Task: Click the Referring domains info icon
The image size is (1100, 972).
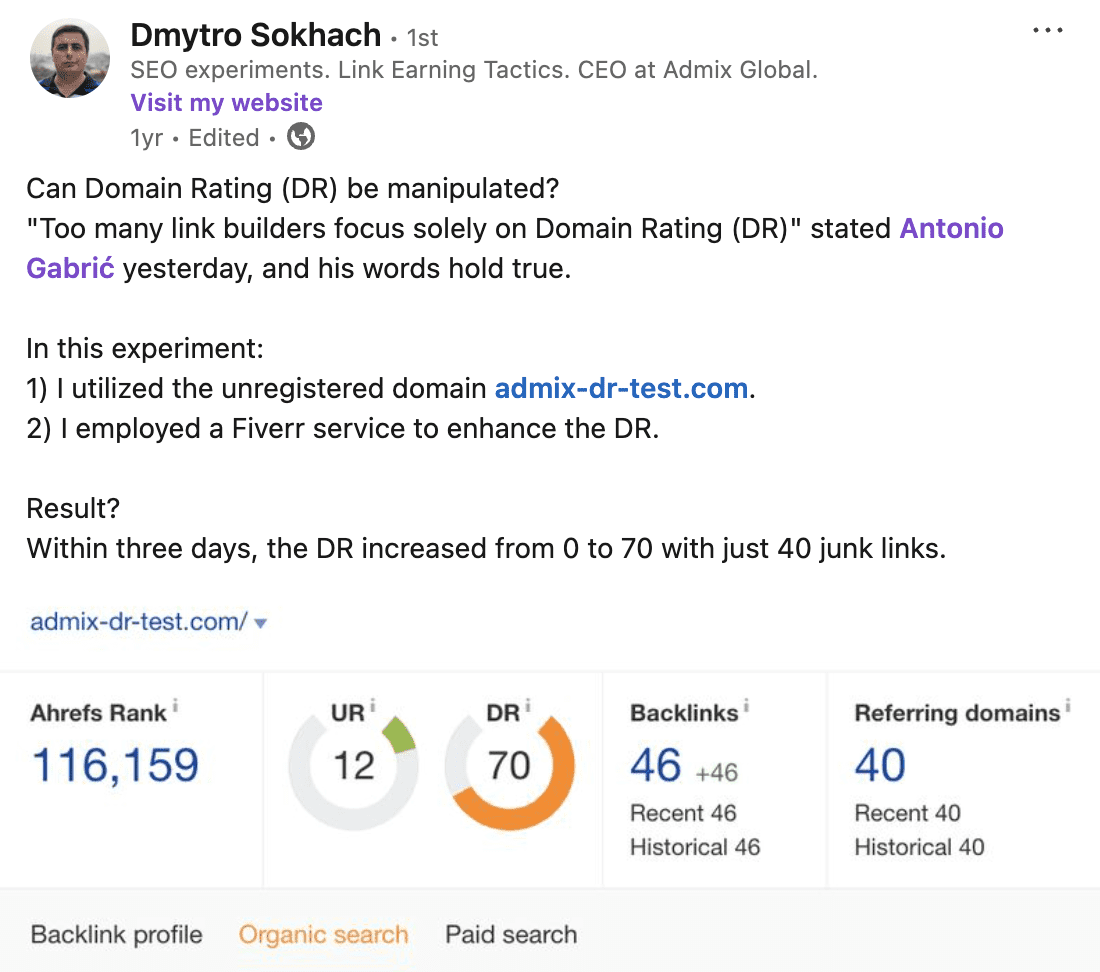Action: tap(1068, 705)
